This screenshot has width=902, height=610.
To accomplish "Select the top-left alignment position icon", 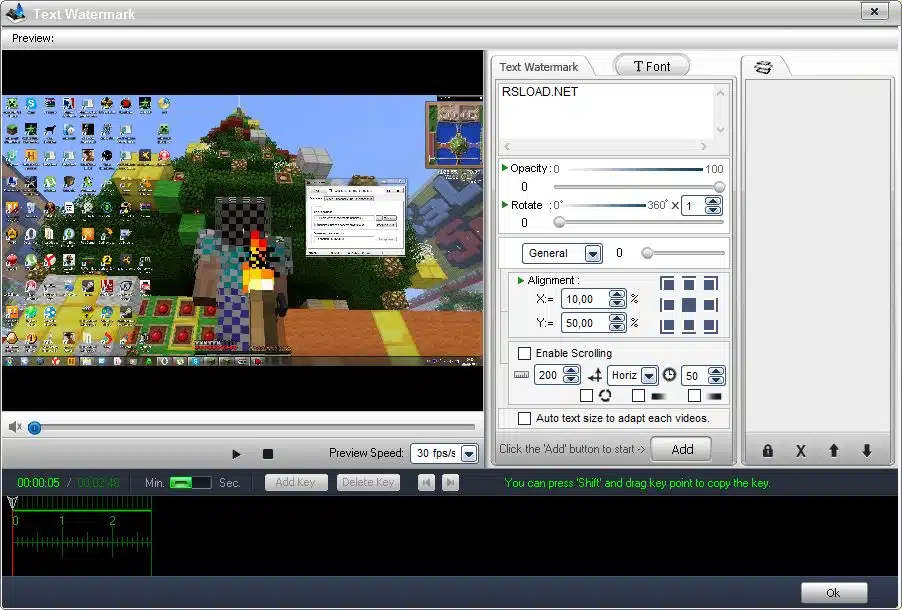I will tap(667, 284).
